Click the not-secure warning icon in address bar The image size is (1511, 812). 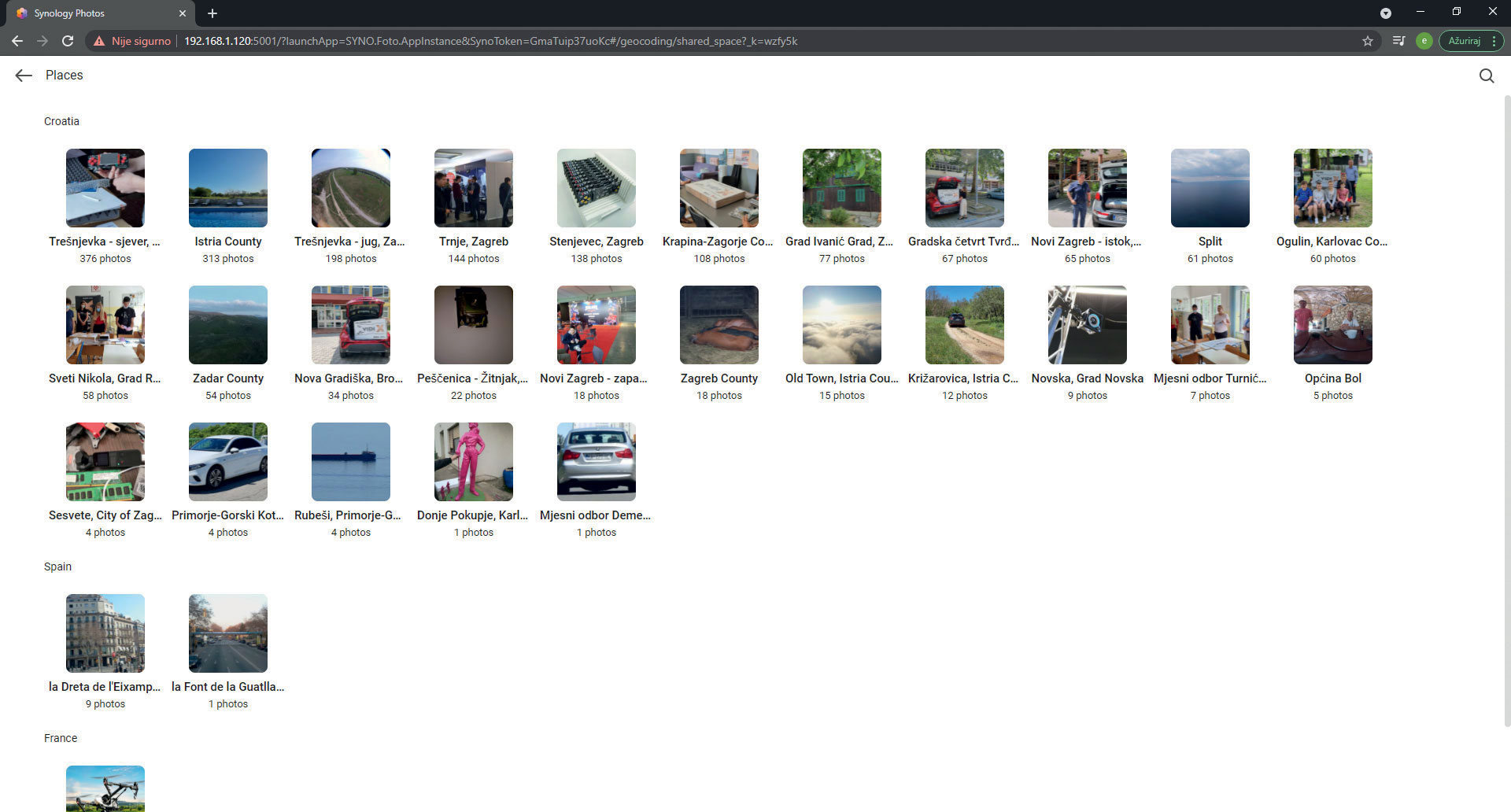click(99, 41)
